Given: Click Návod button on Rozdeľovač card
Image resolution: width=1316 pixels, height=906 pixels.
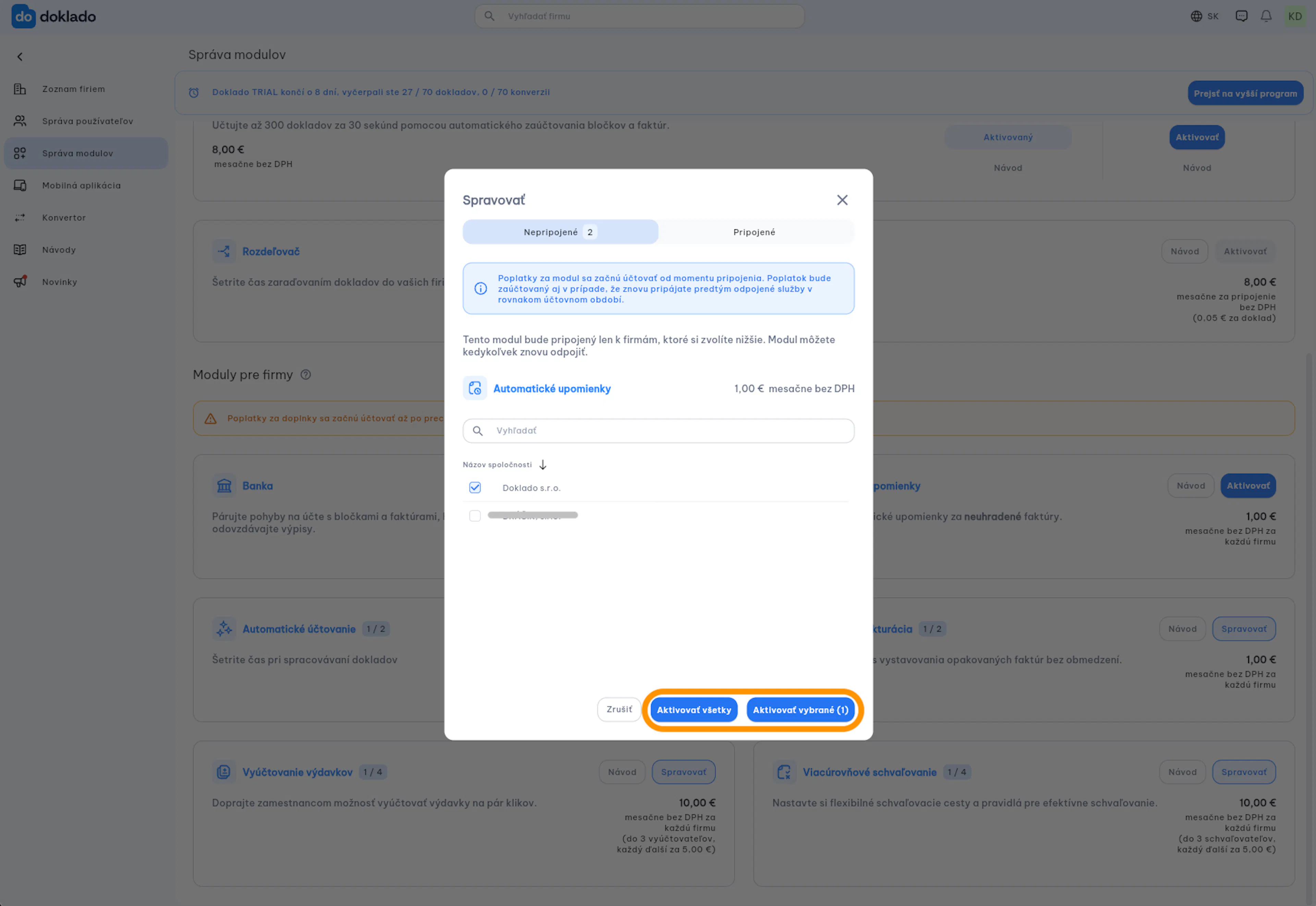Looking at the screenshot, I should pos(1184,252).
